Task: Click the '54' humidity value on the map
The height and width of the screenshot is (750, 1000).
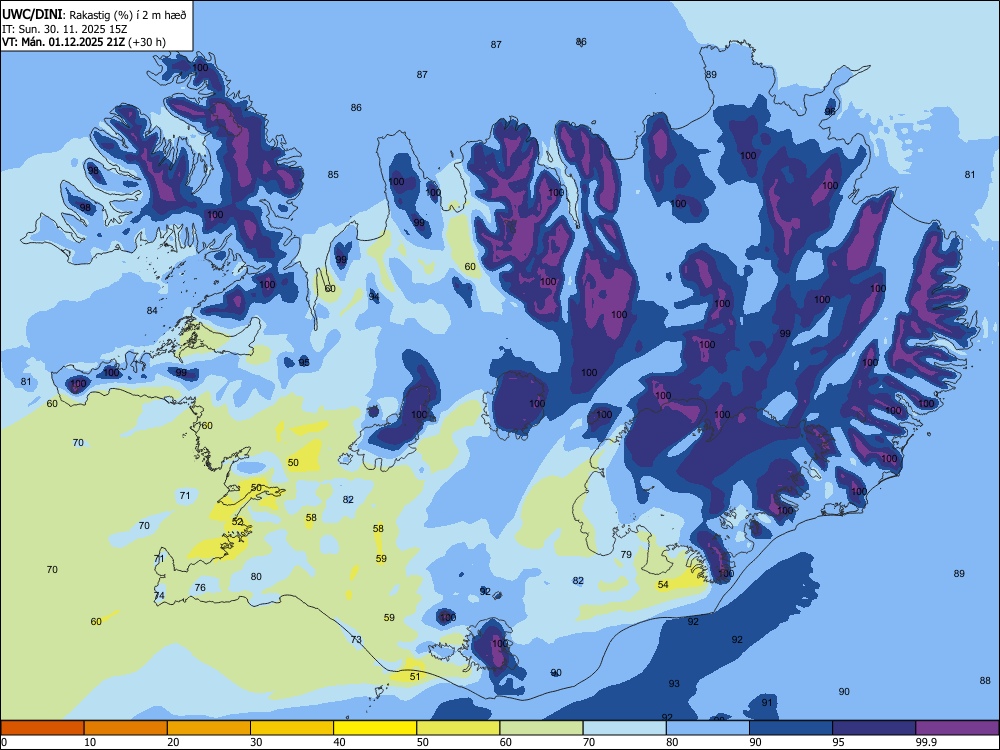Action: [x=663, y=585]
